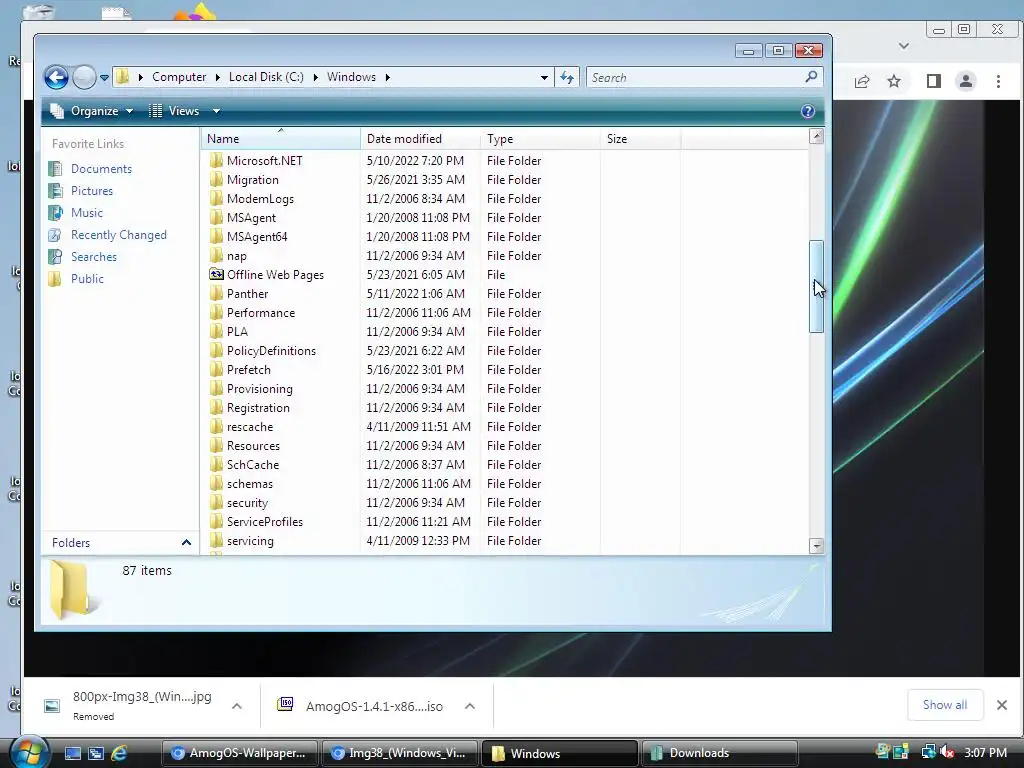Click the file list scrollbar thumb

[816, 286]
